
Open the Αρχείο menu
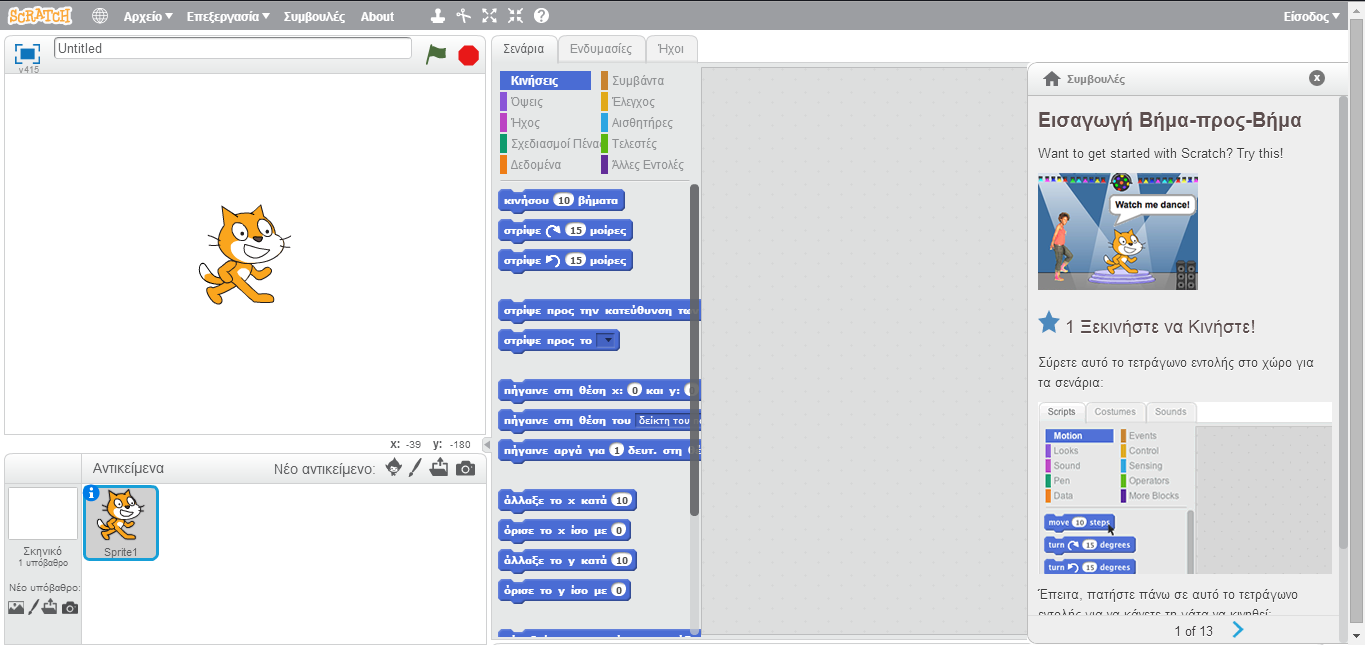click(x=148, y=16)
